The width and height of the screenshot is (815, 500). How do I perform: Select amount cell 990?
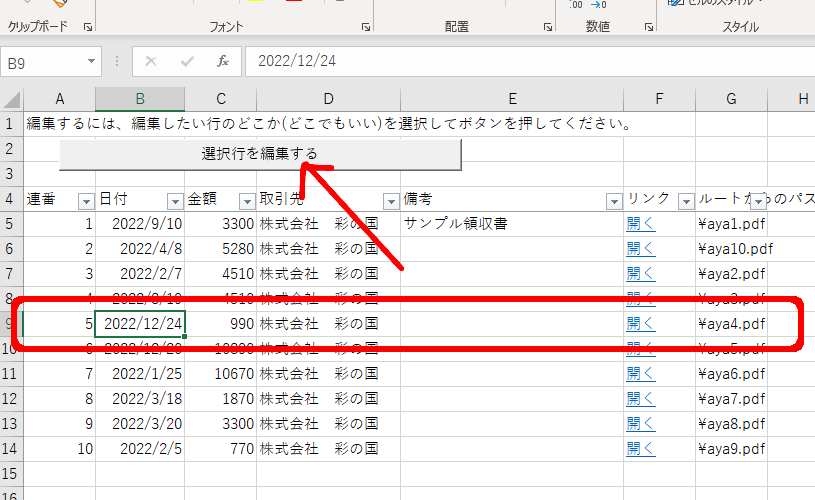pyautogui.click(x=221, y=324)
